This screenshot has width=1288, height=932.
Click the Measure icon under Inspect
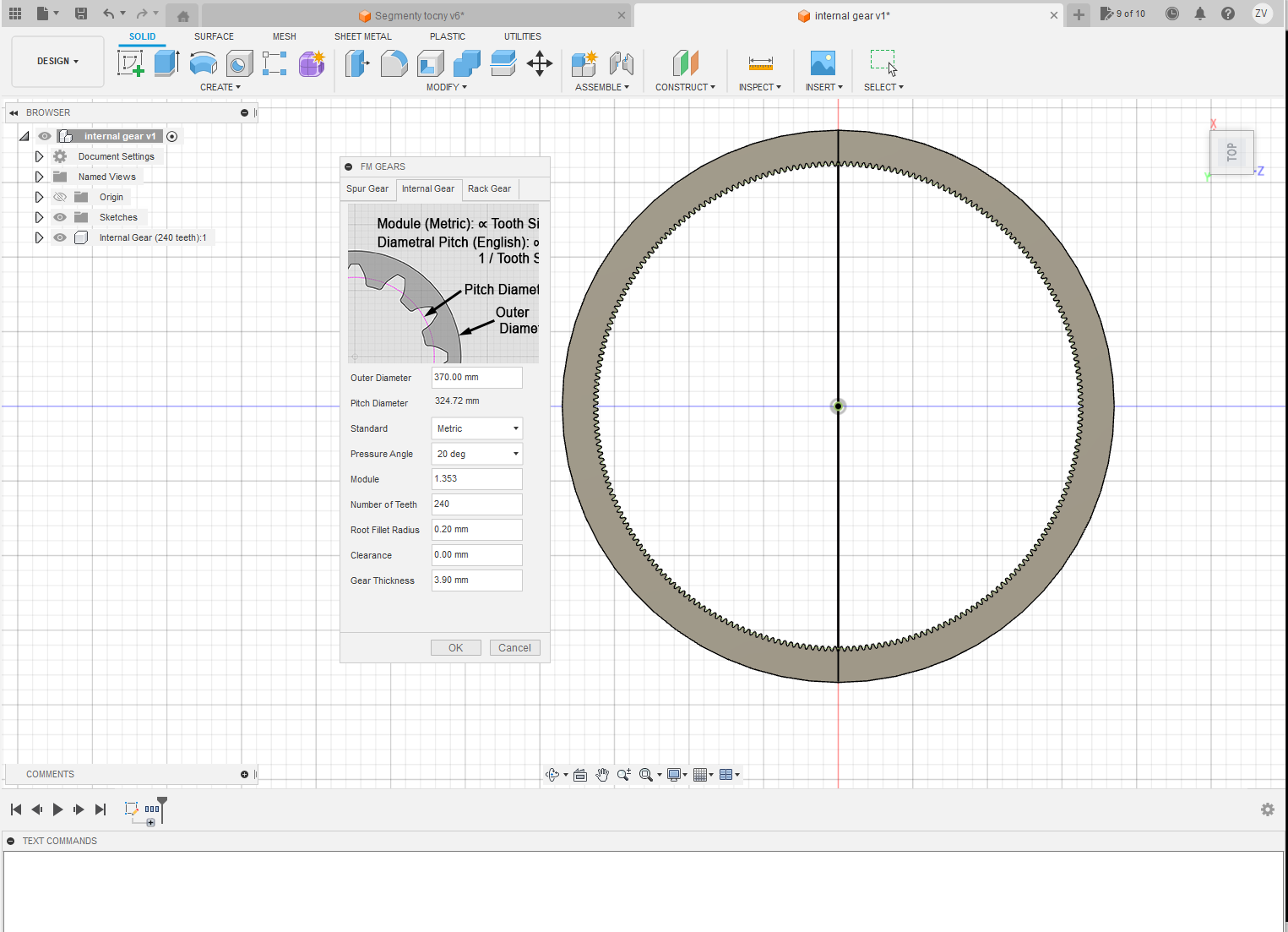pos(760,63)
